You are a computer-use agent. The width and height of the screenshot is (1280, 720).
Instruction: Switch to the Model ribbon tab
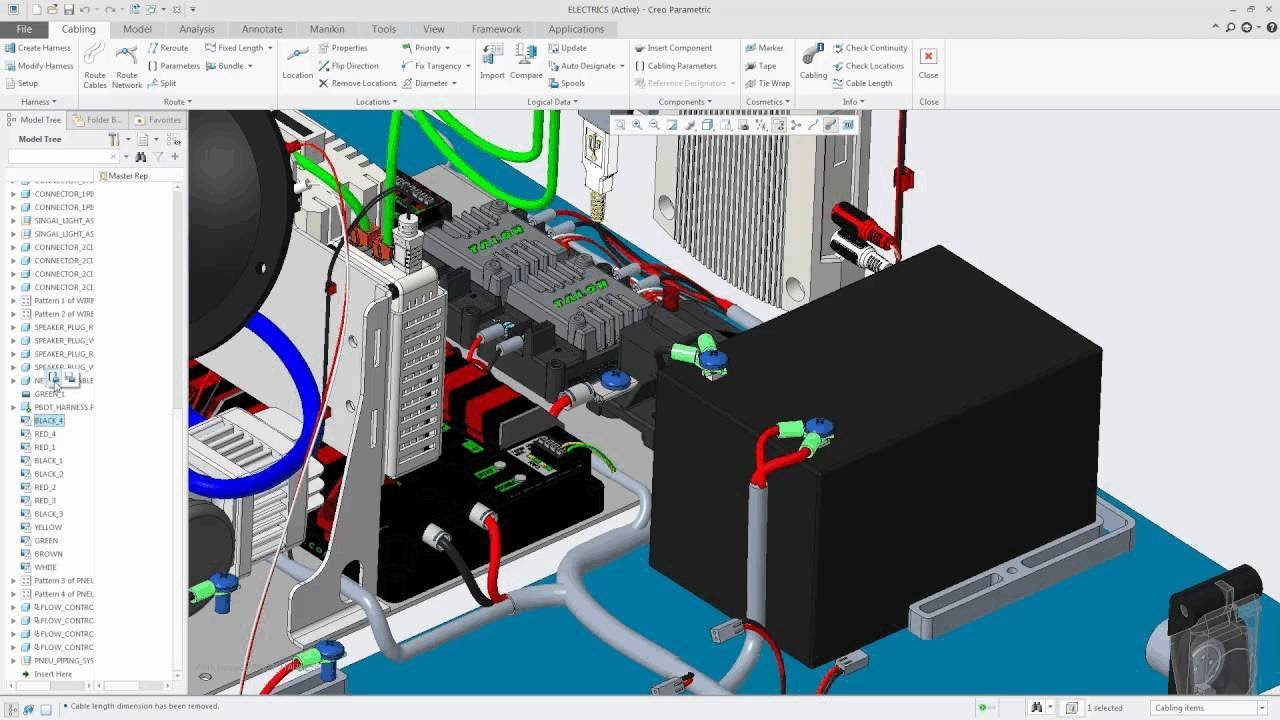[x=137, y=29]
